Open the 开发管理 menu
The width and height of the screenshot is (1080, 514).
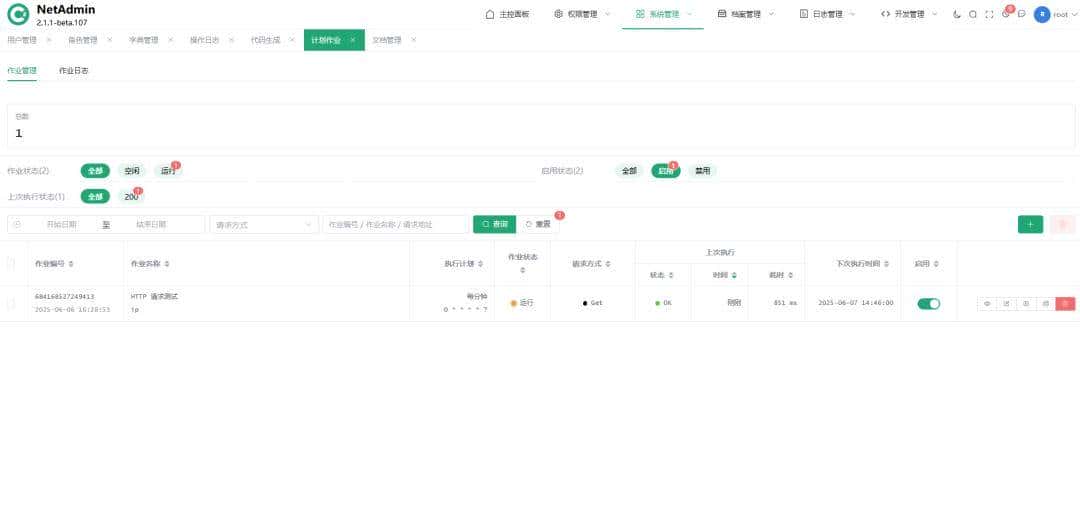[902, 14]
